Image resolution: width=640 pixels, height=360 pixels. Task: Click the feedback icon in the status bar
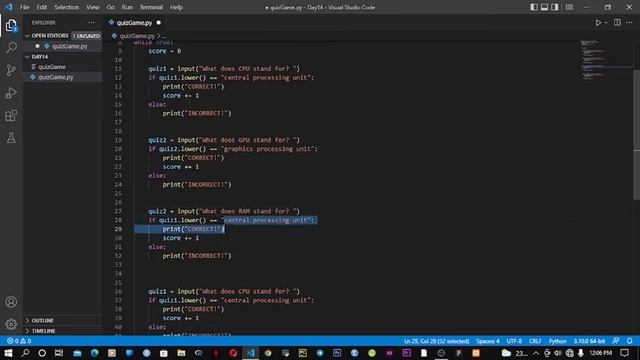[616, 341]
